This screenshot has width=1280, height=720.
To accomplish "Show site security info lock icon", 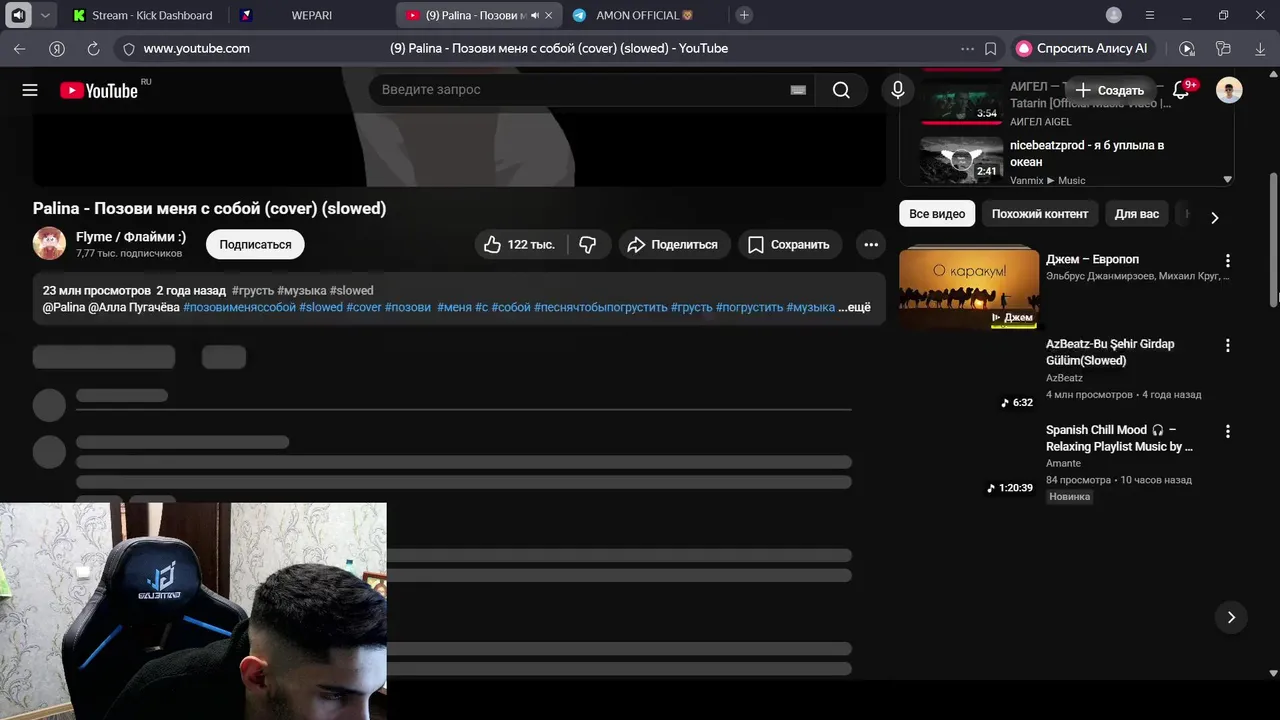I will click(x=128, y=48).
